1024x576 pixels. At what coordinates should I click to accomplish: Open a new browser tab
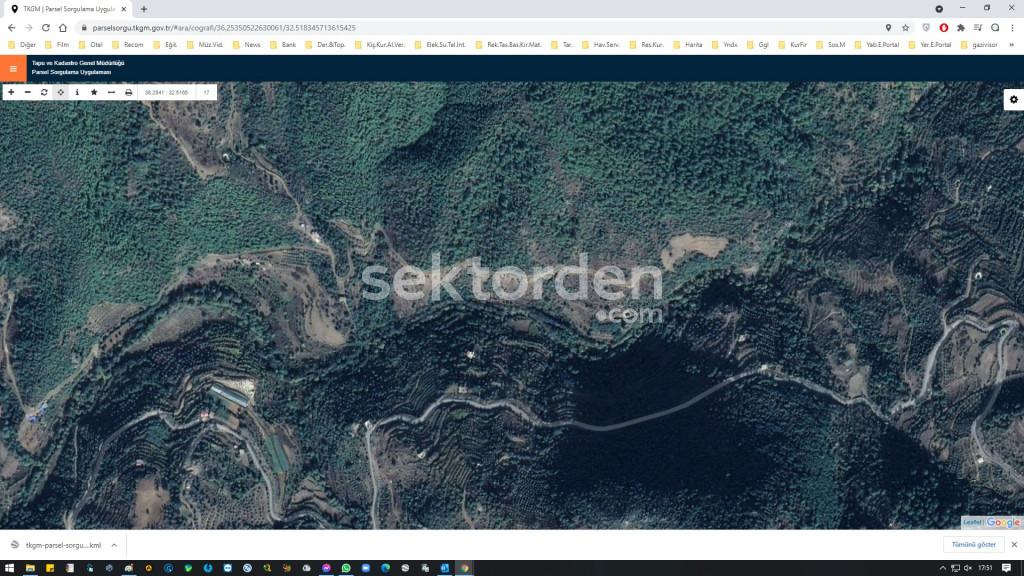tap(144, 9)
